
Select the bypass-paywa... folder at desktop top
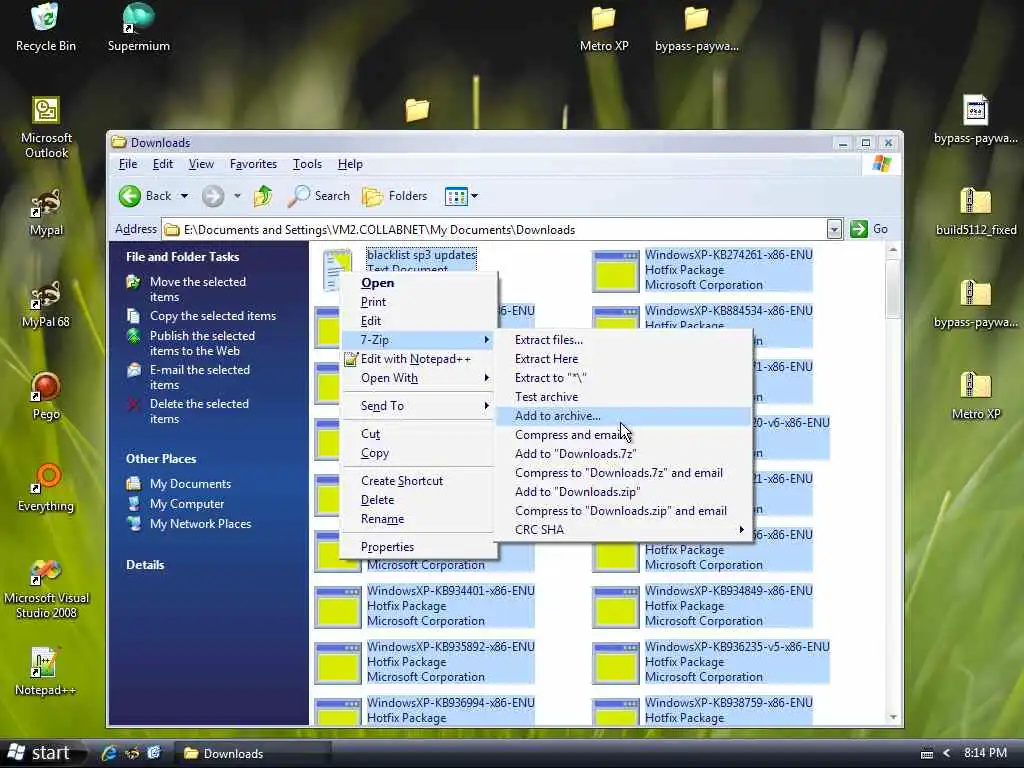tap(697, 29)
